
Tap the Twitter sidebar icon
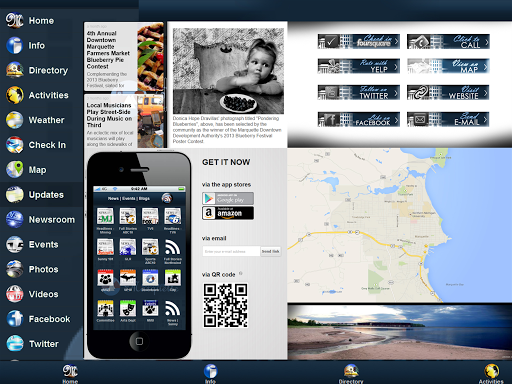point(15,344)
